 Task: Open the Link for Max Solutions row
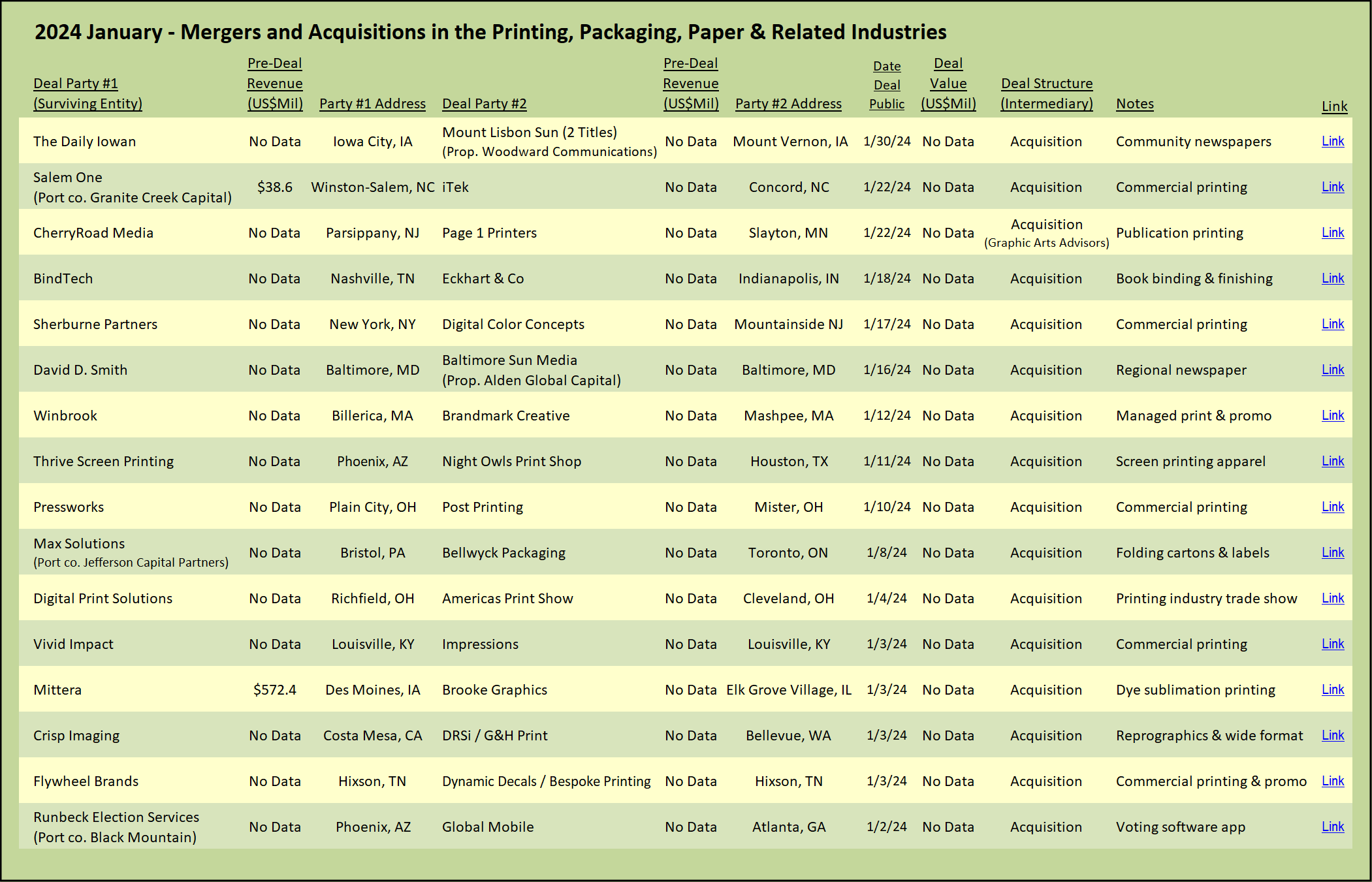(x=1333, y=552)
